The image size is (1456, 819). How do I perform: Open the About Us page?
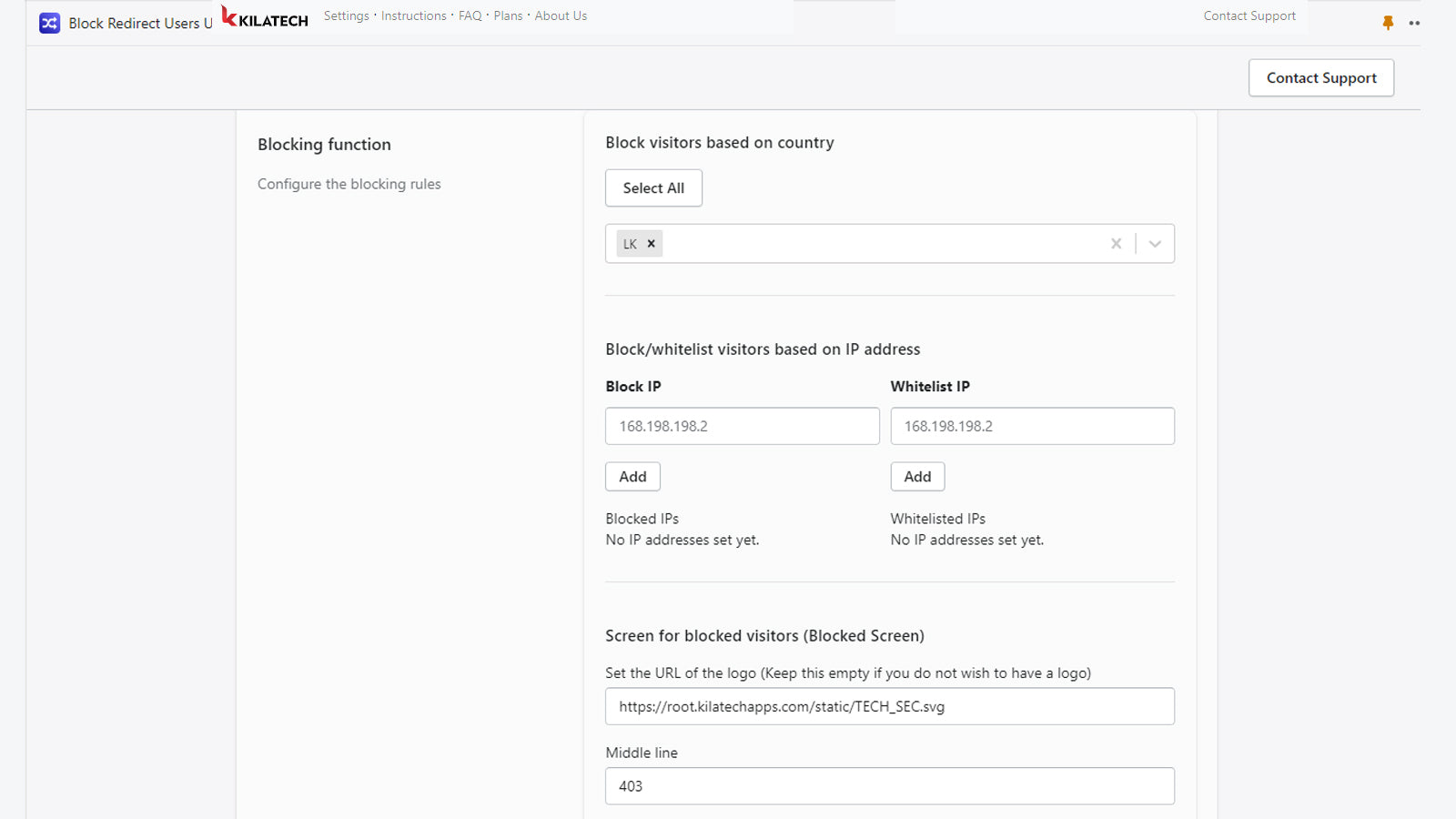tap(561, 16)
